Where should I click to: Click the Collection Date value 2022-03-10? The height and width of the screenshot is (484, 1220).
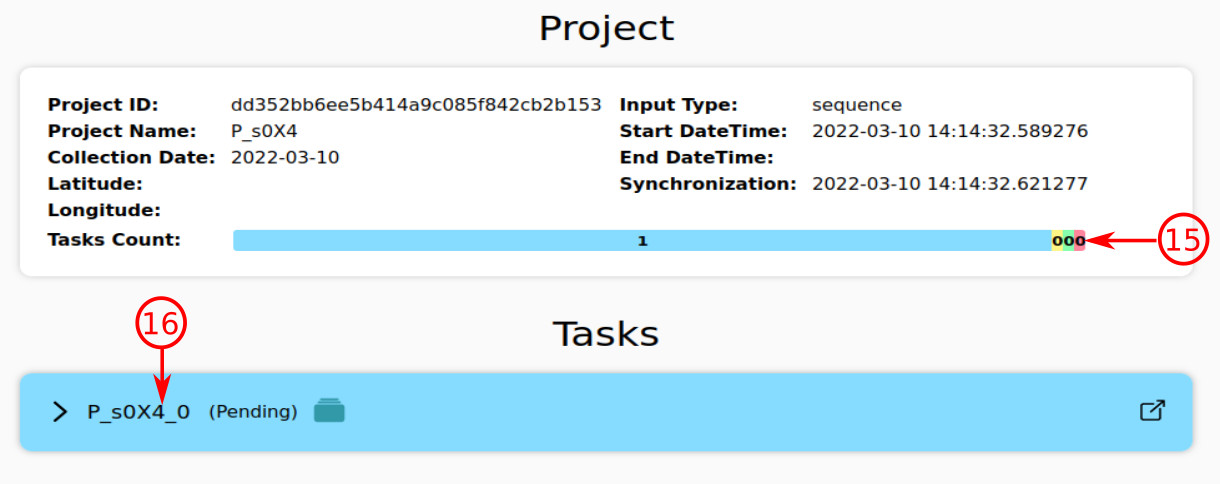coord(285,158)
